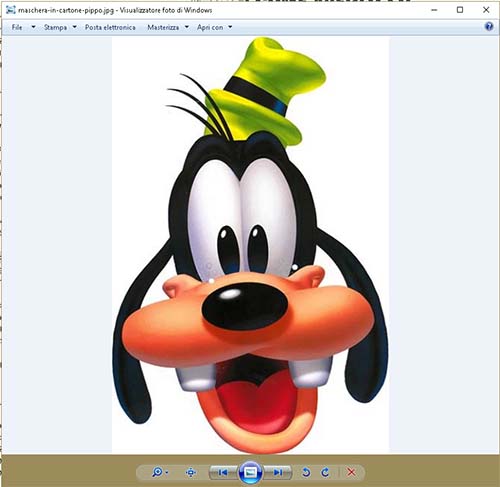Open the blue help question-mark icon

(489, 26)
